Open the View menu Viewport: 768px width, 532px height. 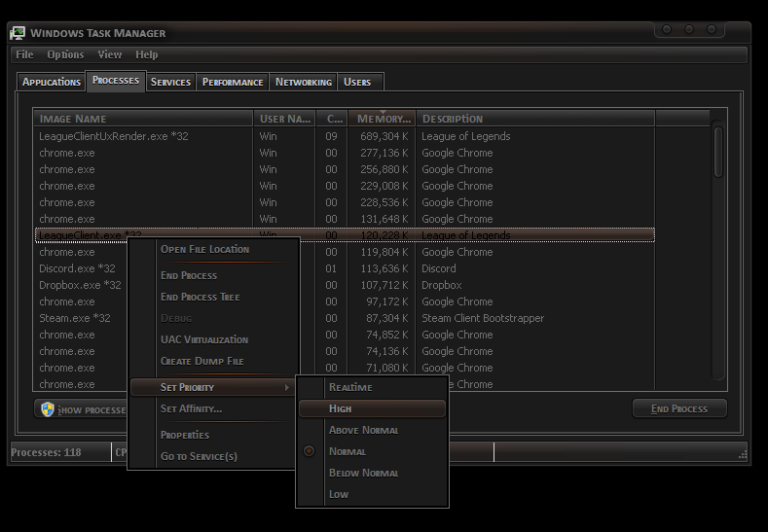(x=110, y=54)
